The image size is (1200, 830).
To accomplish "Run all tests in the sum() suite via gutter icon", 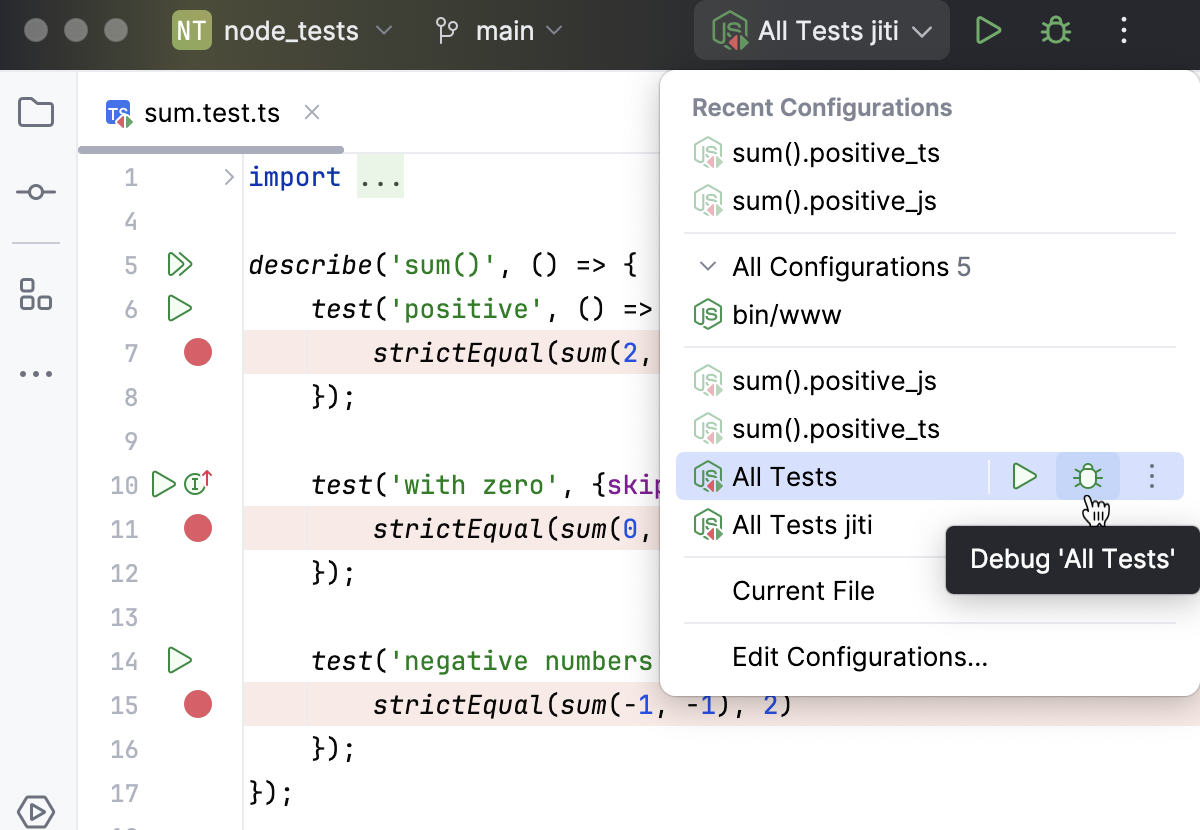I will click(180, 264).
